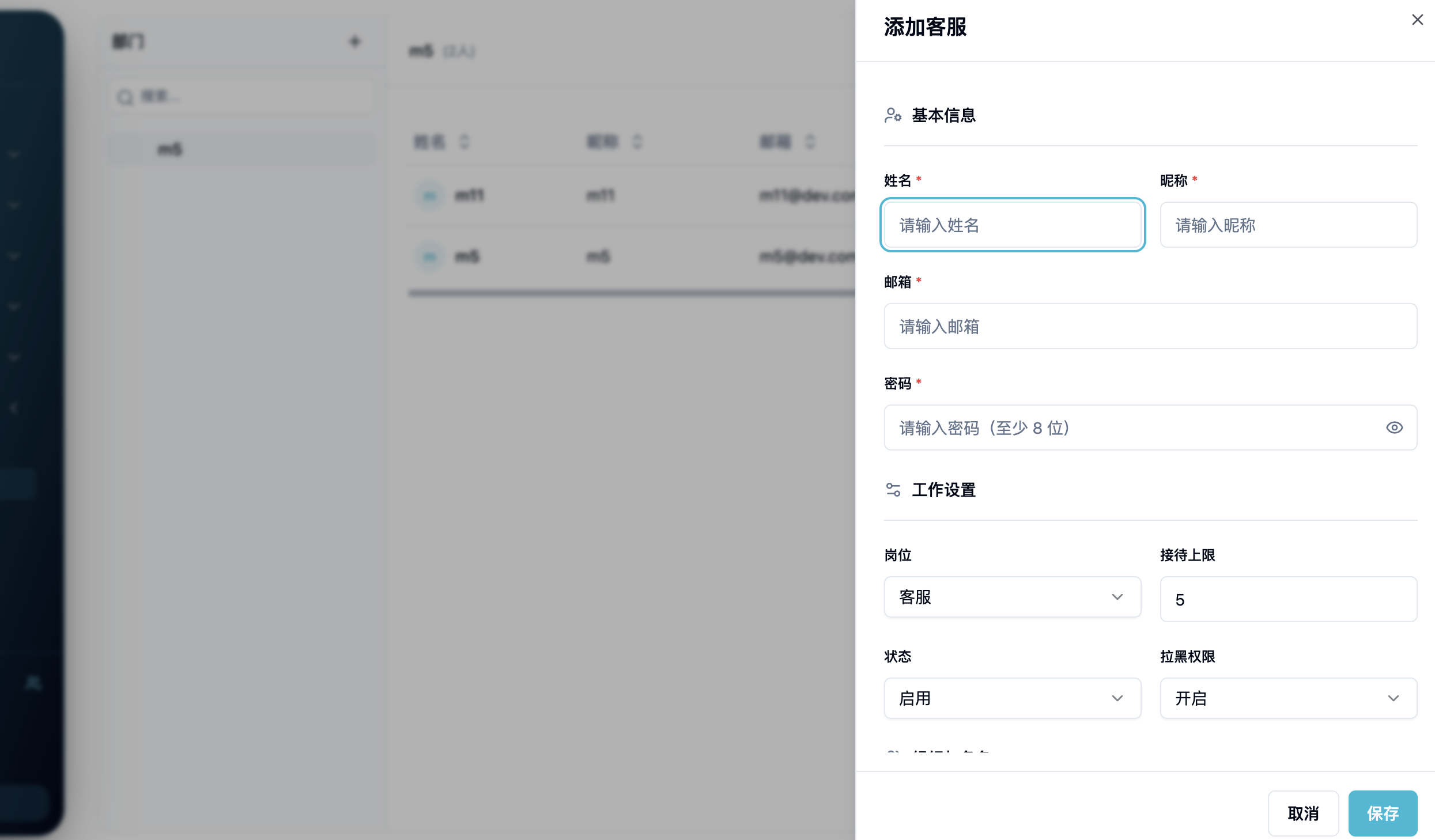The image size is (1435, 840).
Task: Select the m5 department in the list
Action: click(x=242, y=149)
